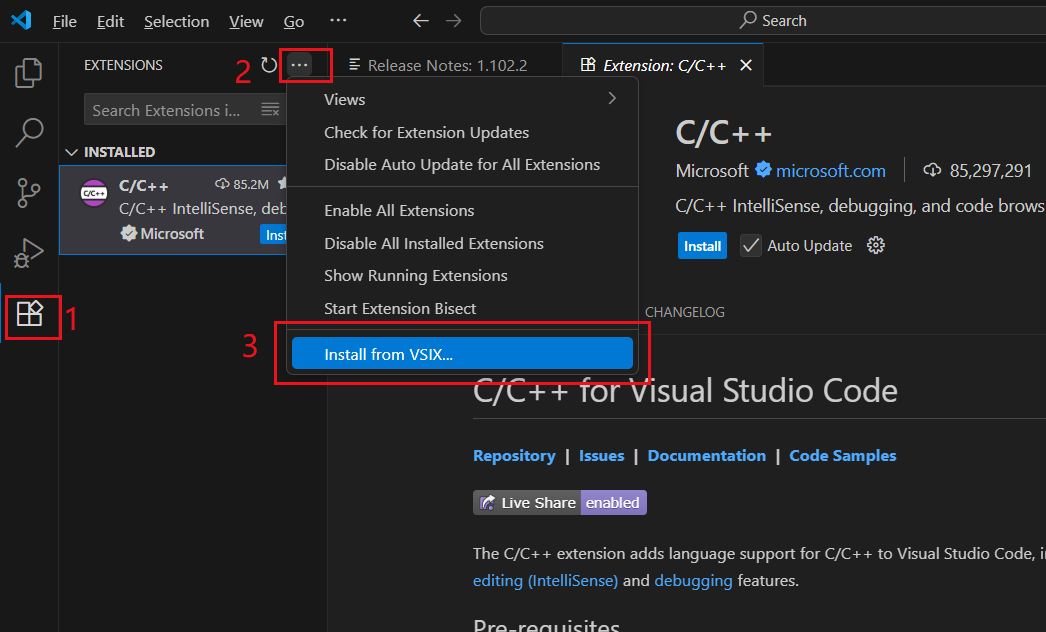
Task: Open the View menu
Action: pyautogui.click(x=246, y=21)
